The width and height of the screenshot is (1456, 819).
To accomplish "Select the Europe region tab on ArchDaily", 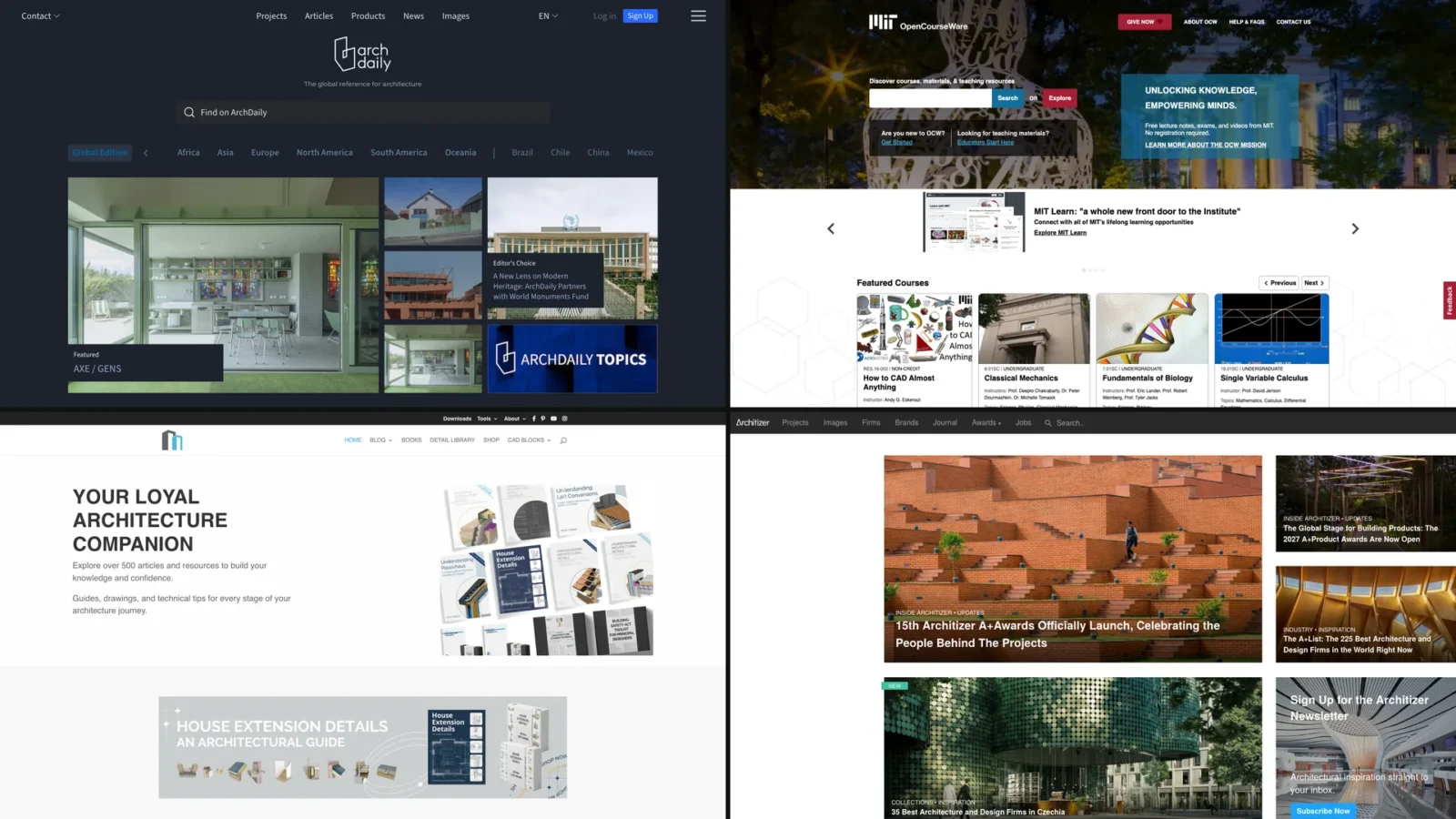I will tap(265, 153).
